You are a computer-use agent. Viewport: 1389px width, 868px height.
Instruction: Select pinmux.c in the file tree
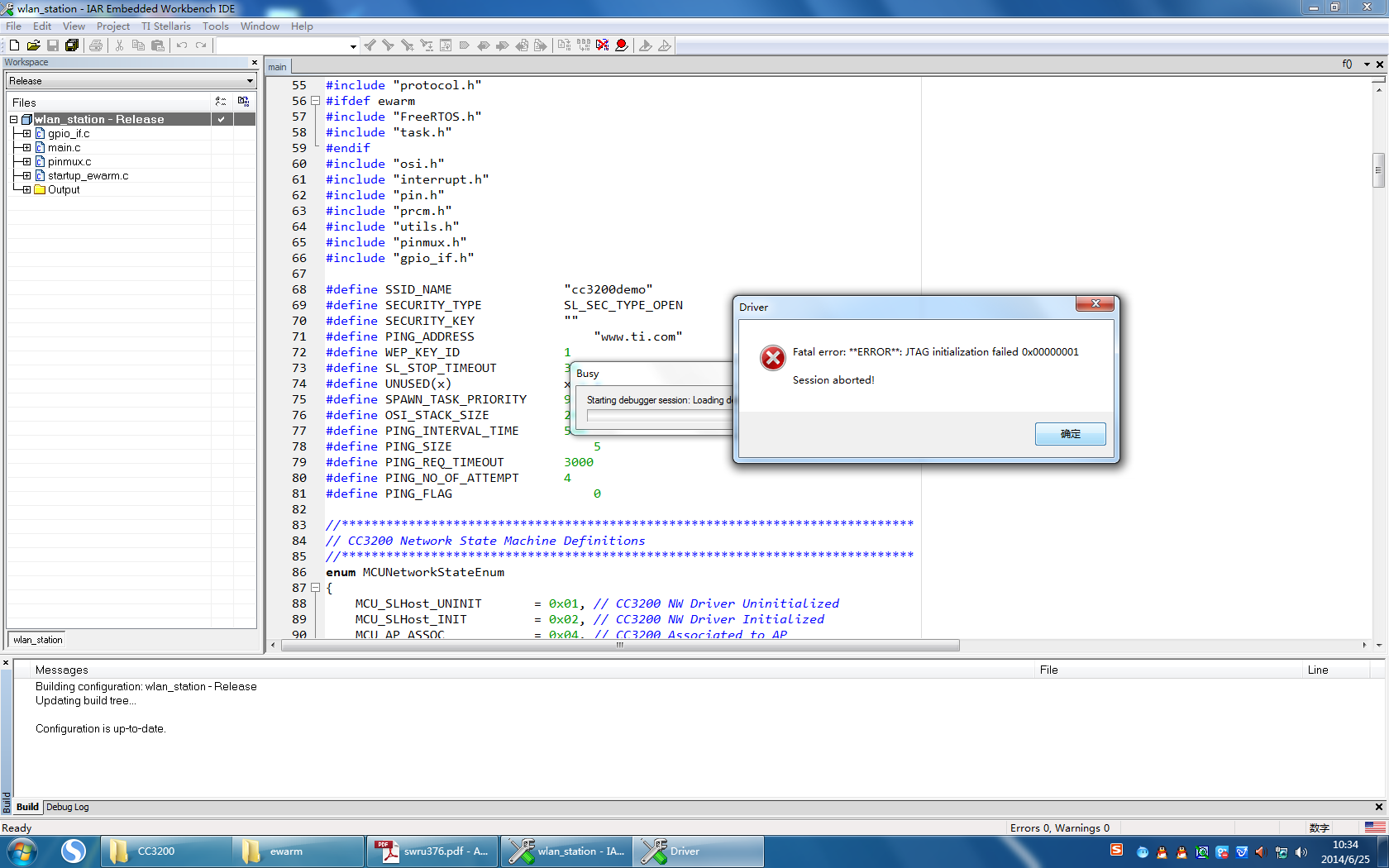[69, 162]
